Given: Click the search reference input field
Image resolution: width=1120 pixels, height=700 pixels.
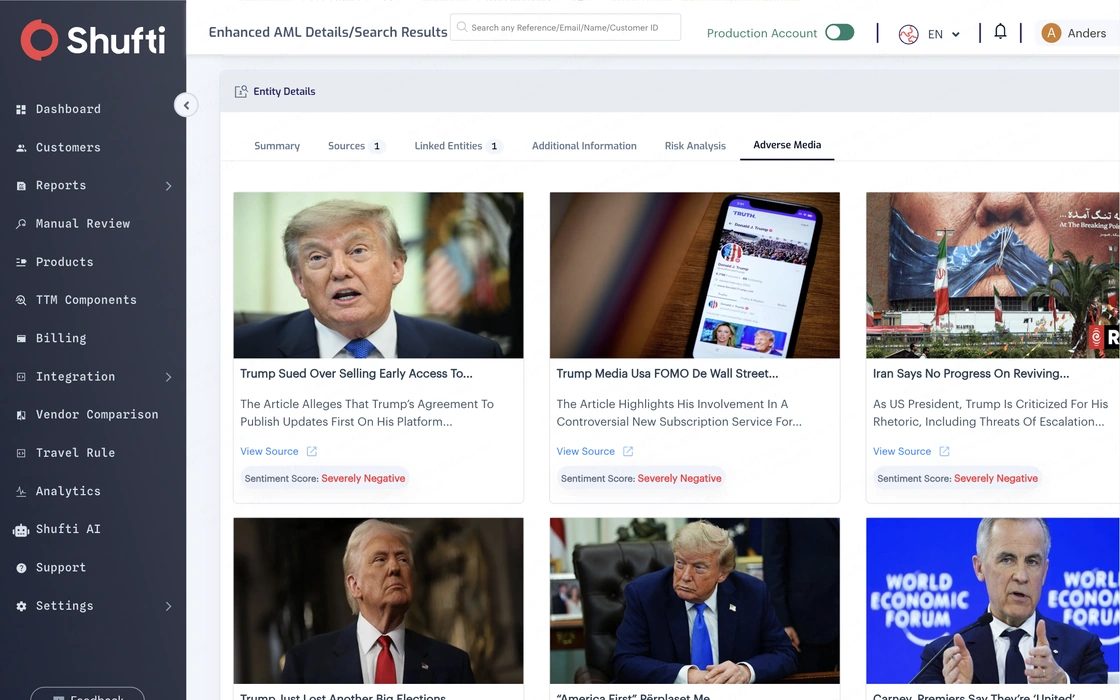Looking at the screenshot, I should click(x=565, y=27).
